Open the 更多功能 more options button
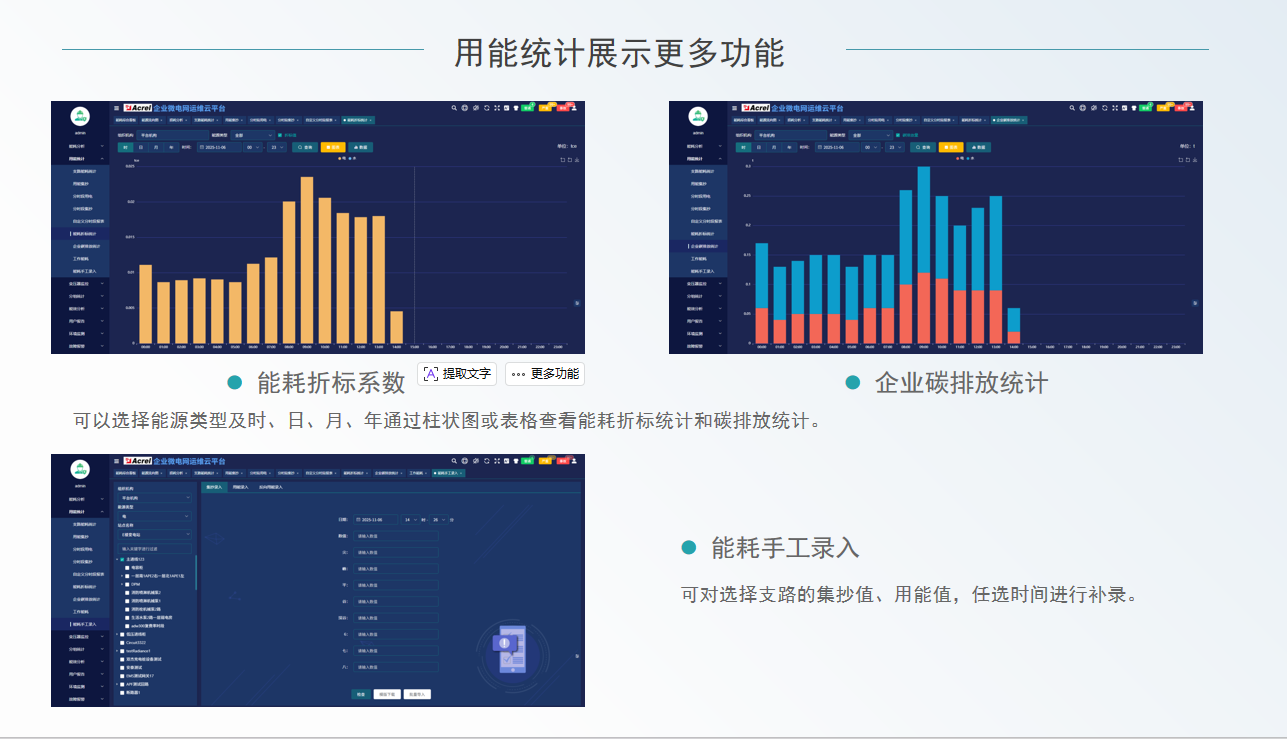Screen dimensions: 1287x739 pos(544,374)
